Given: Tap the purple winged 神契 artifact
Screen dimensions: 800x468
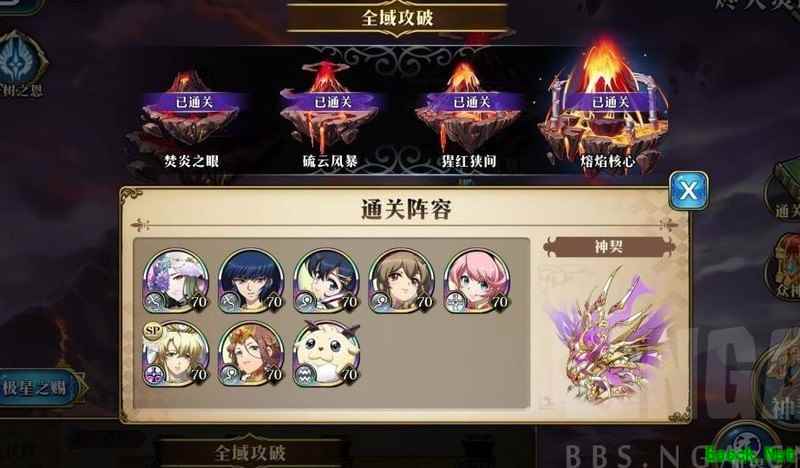Looking at the screenshot, I should coord(610,337).
